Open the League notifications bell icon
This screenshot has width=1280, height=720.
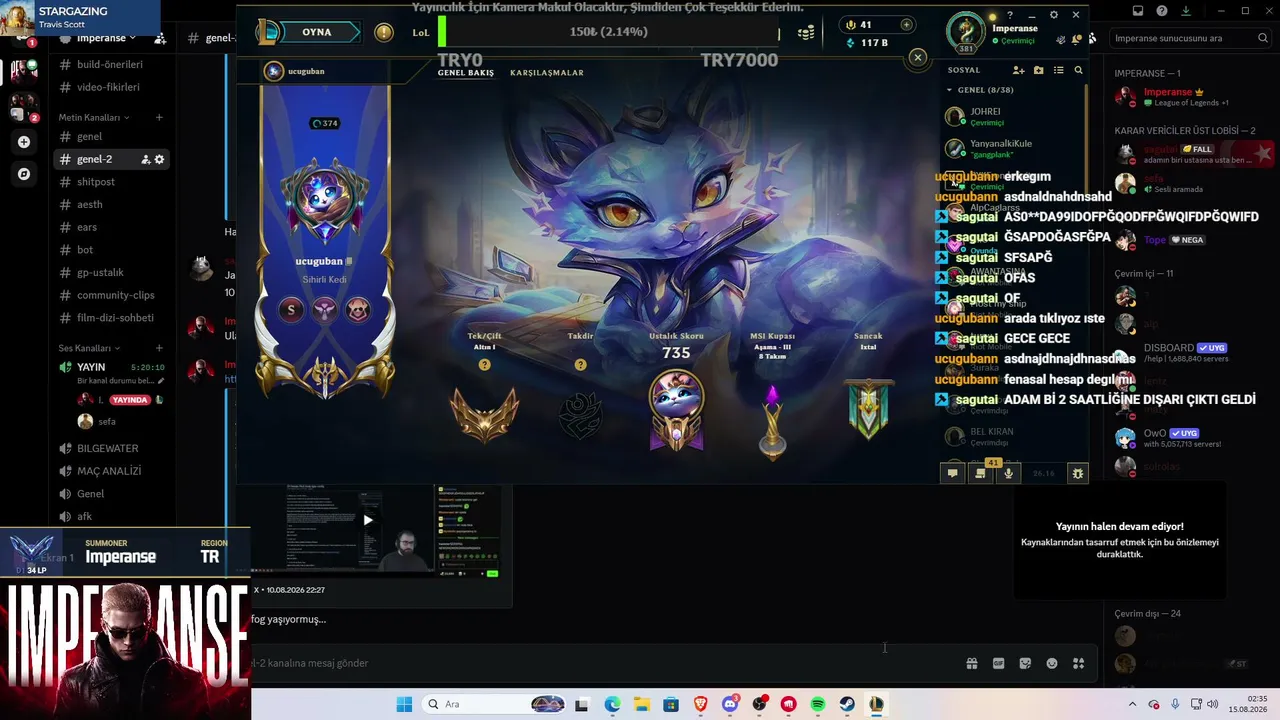[x=1077, y=40]
